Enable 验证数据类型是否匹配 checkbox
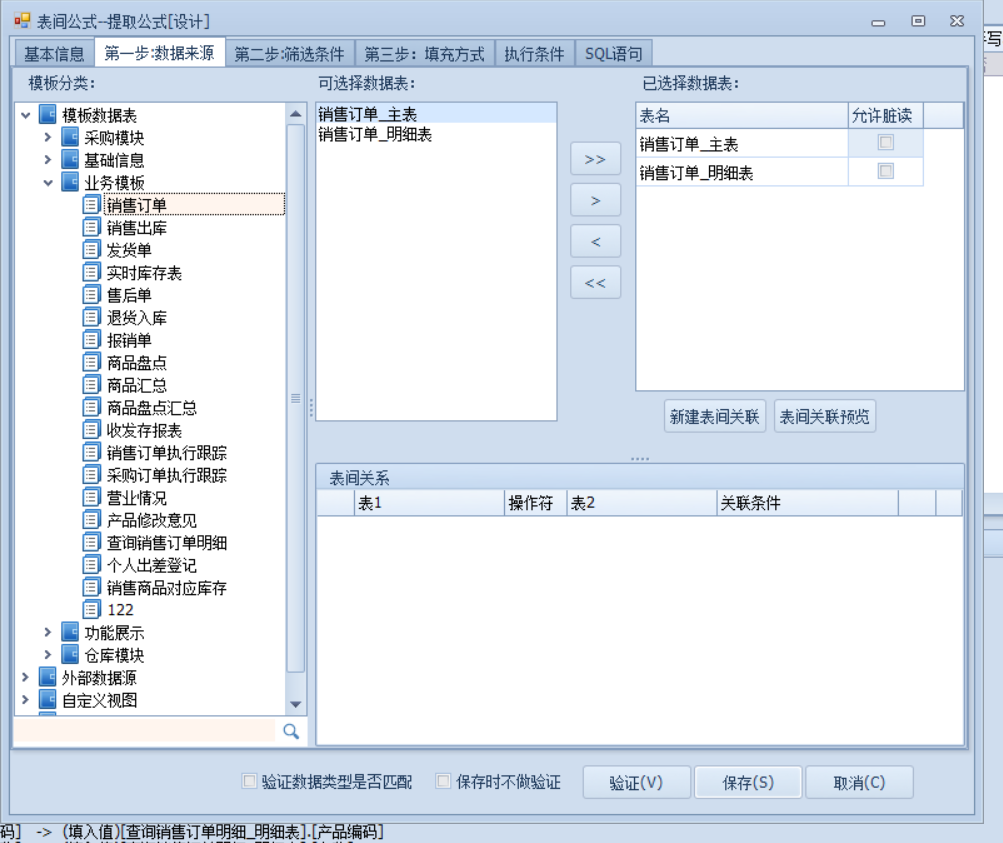The width and height of the screenshot is (1003, 843). tap(250, 781)
